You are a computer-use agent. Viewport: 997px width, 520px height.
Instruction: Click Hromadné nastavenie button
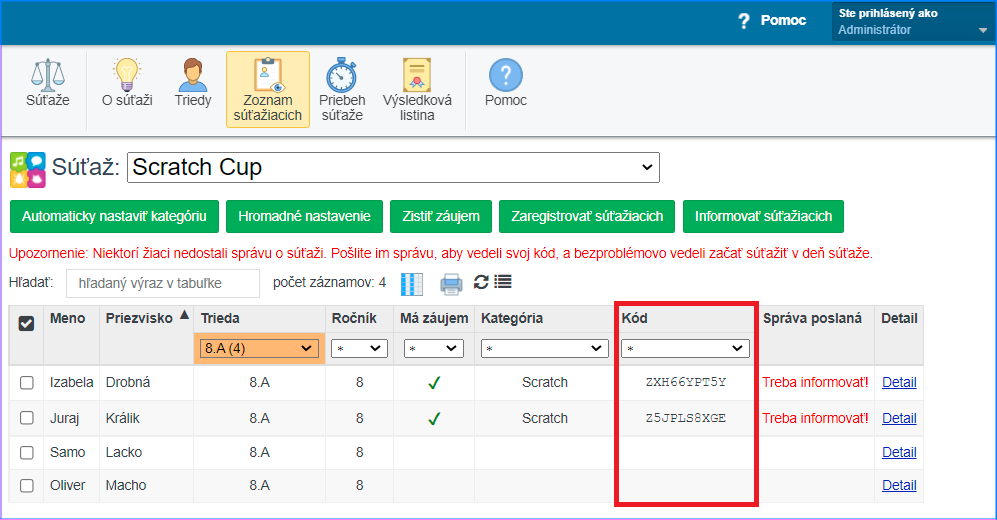(x=304, y=216)
